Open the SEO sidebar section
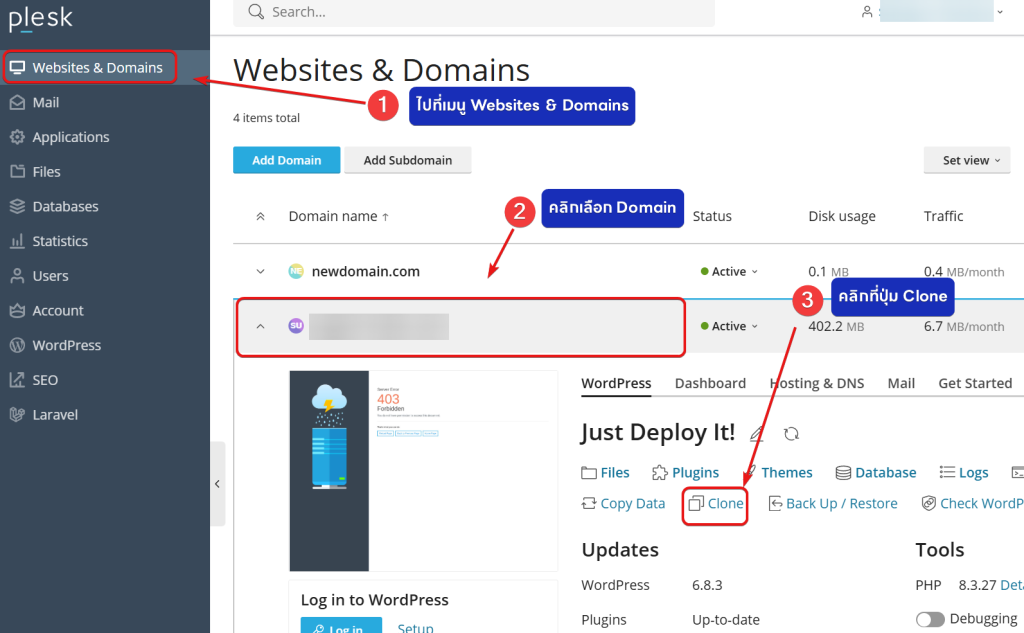 pyautogui.click(x=45, y=380)
